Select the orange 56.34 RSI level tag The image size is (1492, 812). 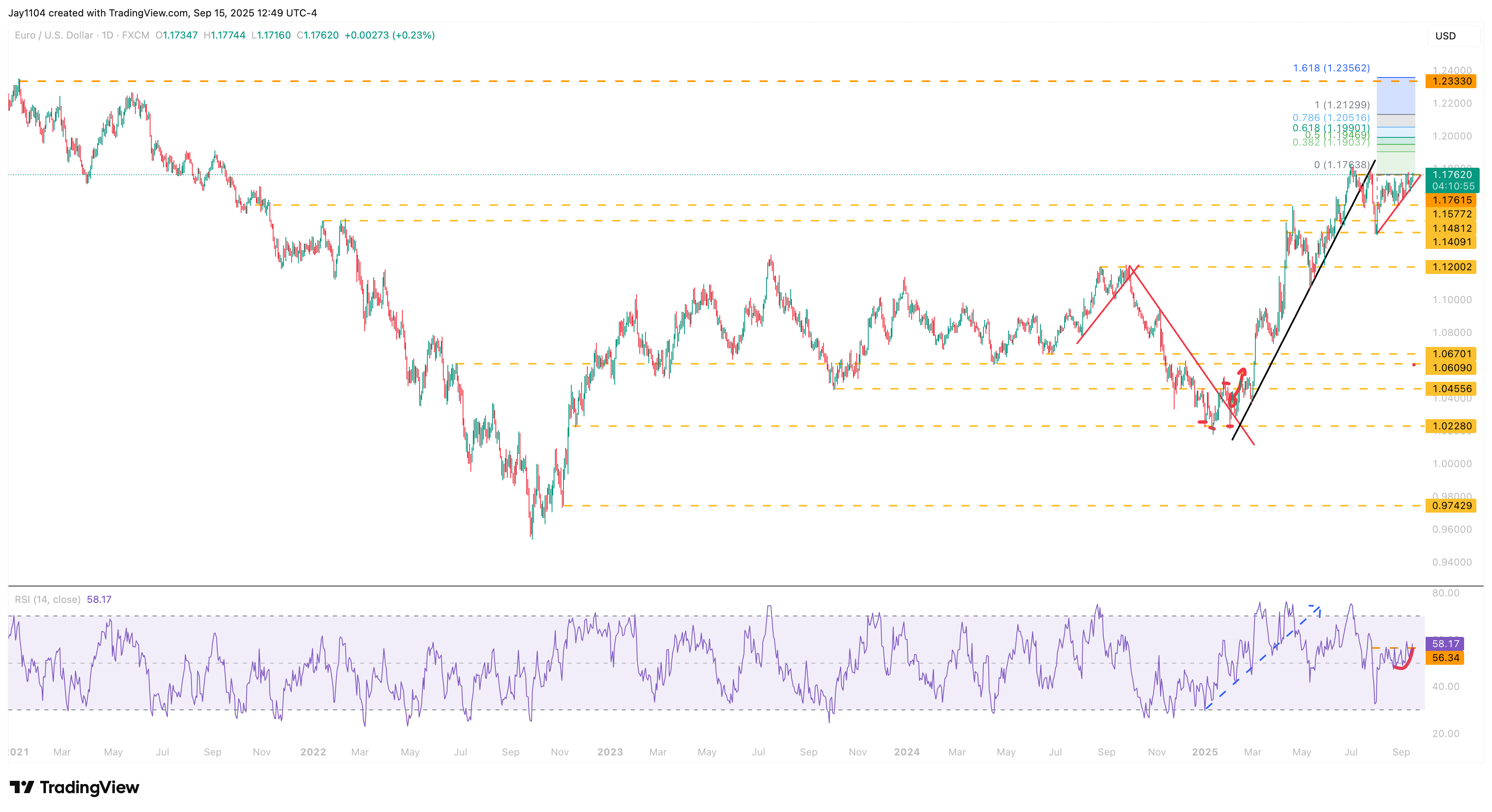tap(1445, 657)
